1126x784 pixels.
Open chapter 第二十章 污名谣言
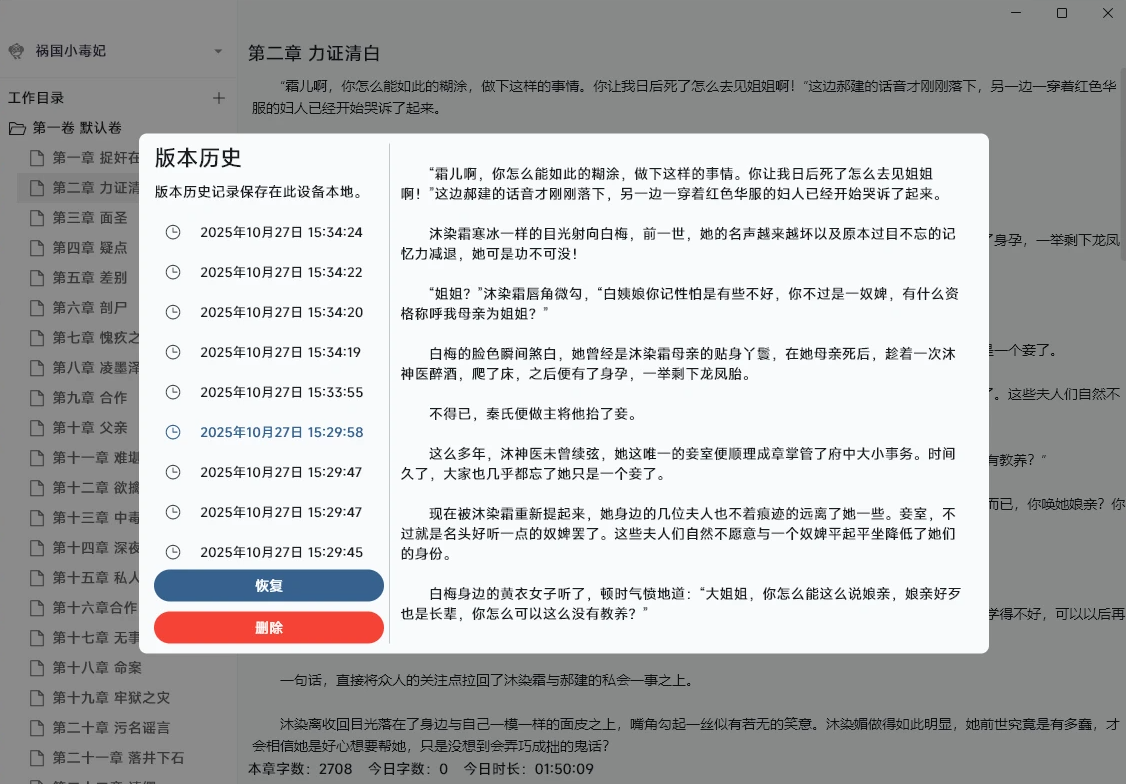(111, 728)
